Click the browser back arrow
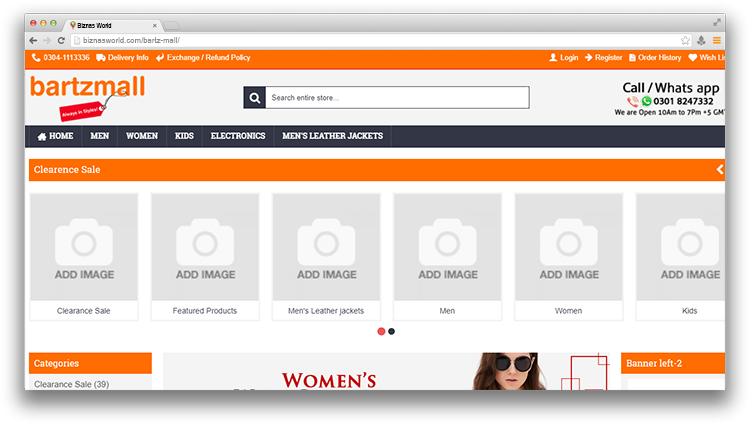 34,40
